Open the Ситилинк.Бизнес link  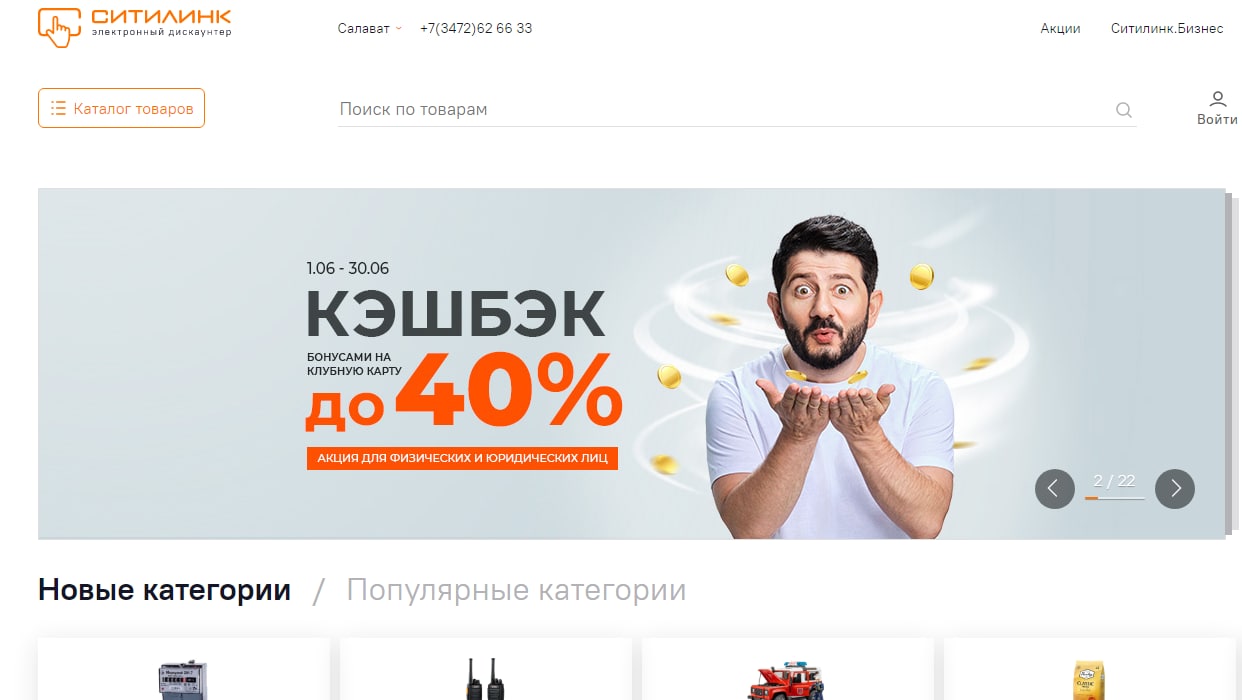[1167, 28]
